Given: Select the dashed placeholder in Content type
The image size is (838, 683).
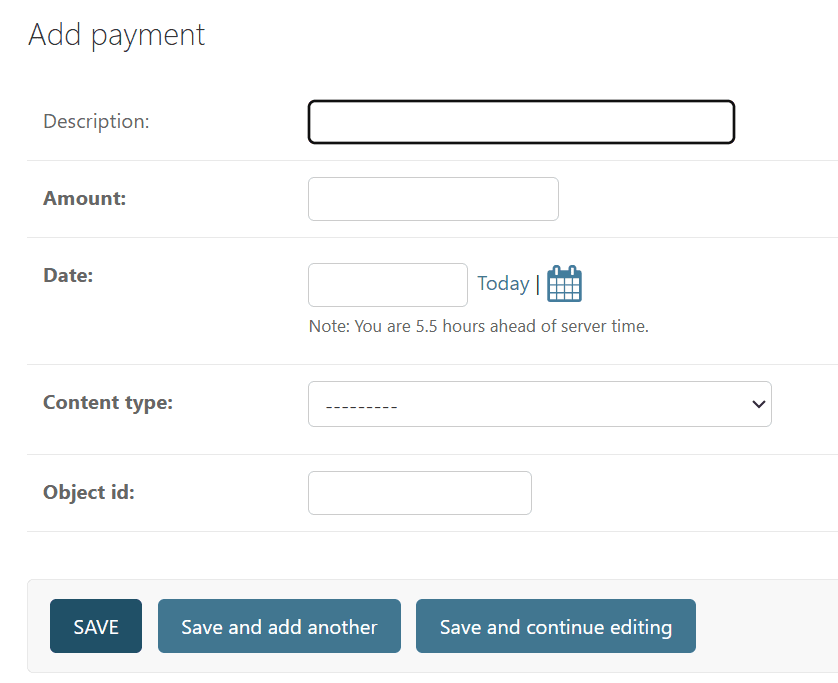Looking at the screenshot, I should (362, 405).
